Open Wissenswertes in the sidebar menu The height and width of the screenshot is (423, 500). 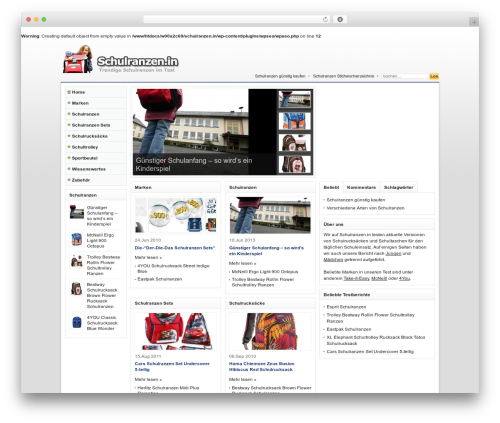coord(96,169)
